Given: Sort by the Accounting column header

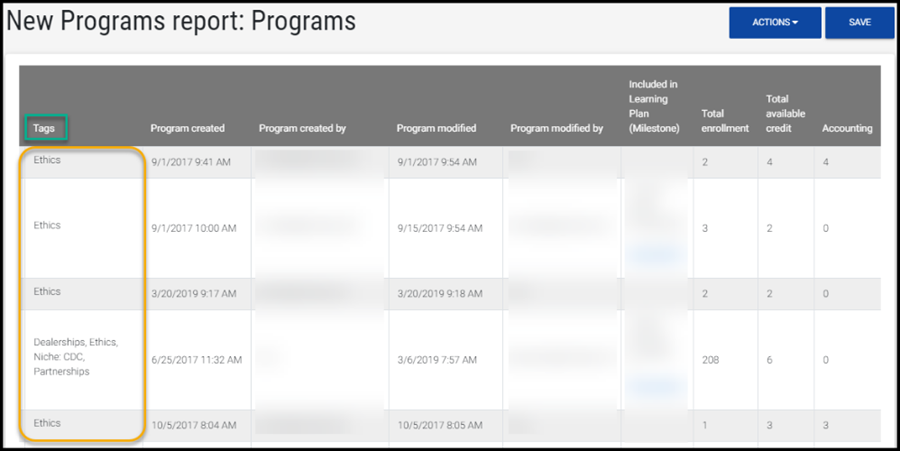Looking at the screenshot, I should [x=847, y=128].
